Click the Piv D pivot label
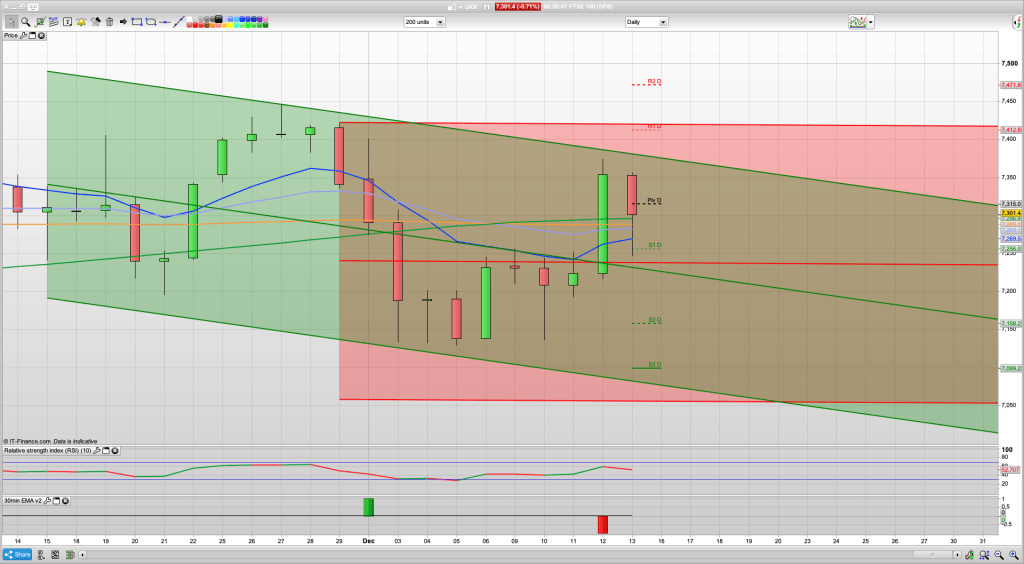Screen dimensions: 1024x564 click(x=654, y=200)
